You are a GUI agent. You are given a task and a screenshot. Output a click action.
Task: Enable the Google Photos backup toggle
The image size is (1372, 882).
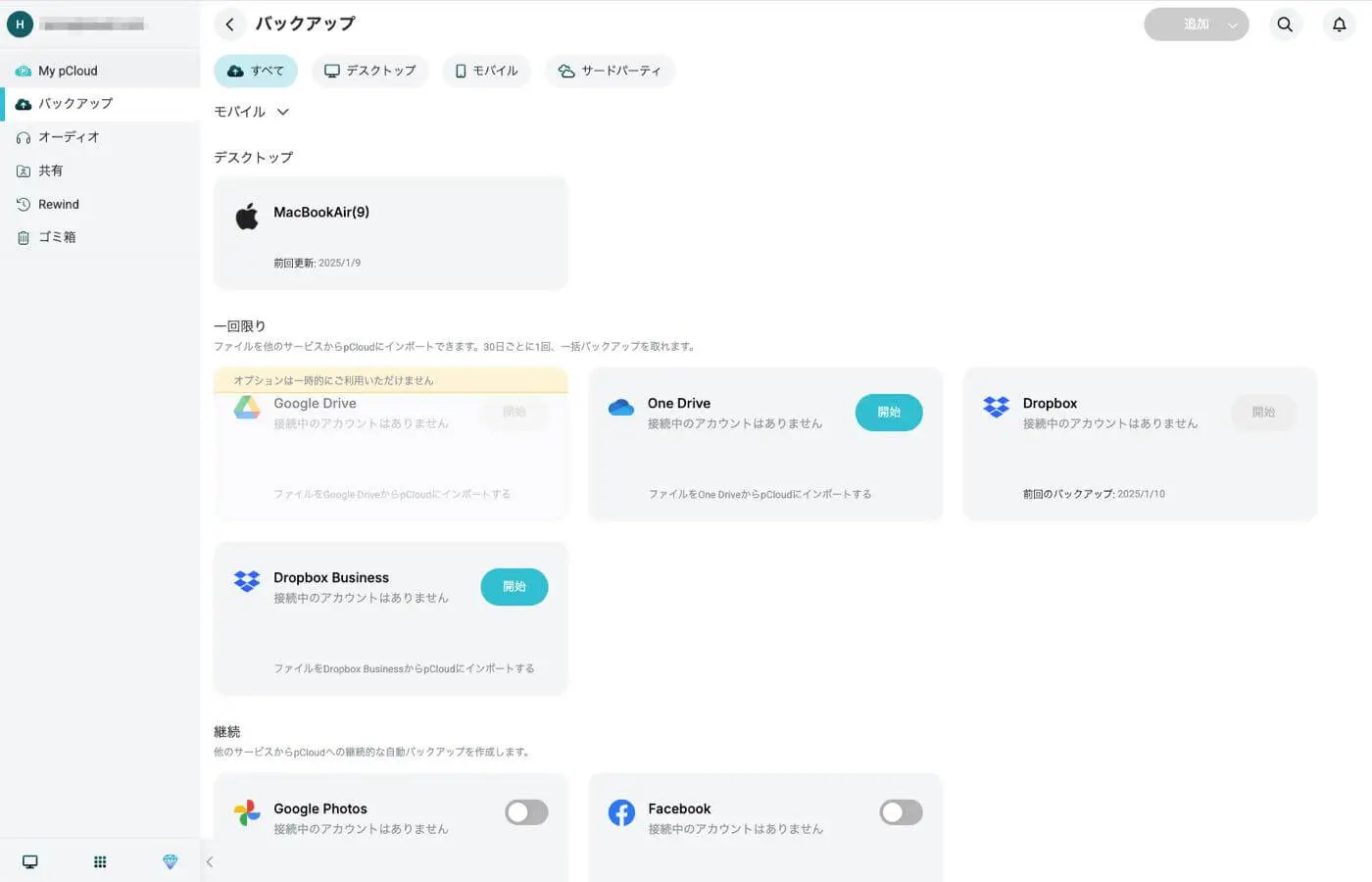click(x=526, y=812)
